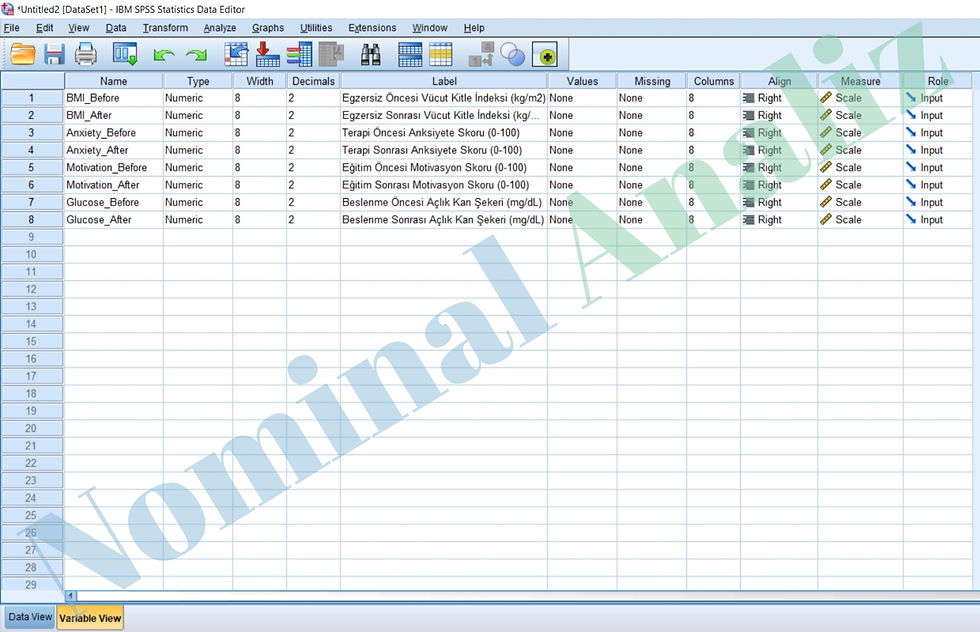Click the BMI_Before name cell
Image resolution: width=980 pixels, height=632 pixels.
[113, 98]
